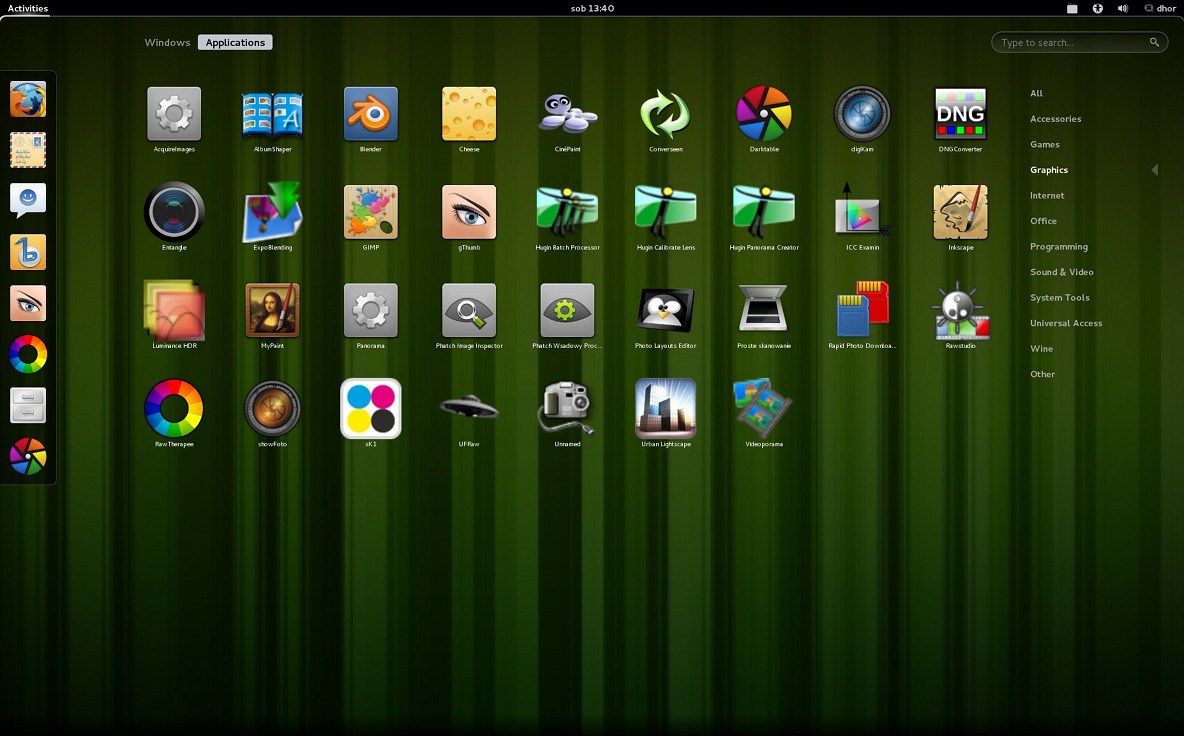Start MyPaint
The height and width of the screenshot is (736, 1184).
tap(273, 310)
